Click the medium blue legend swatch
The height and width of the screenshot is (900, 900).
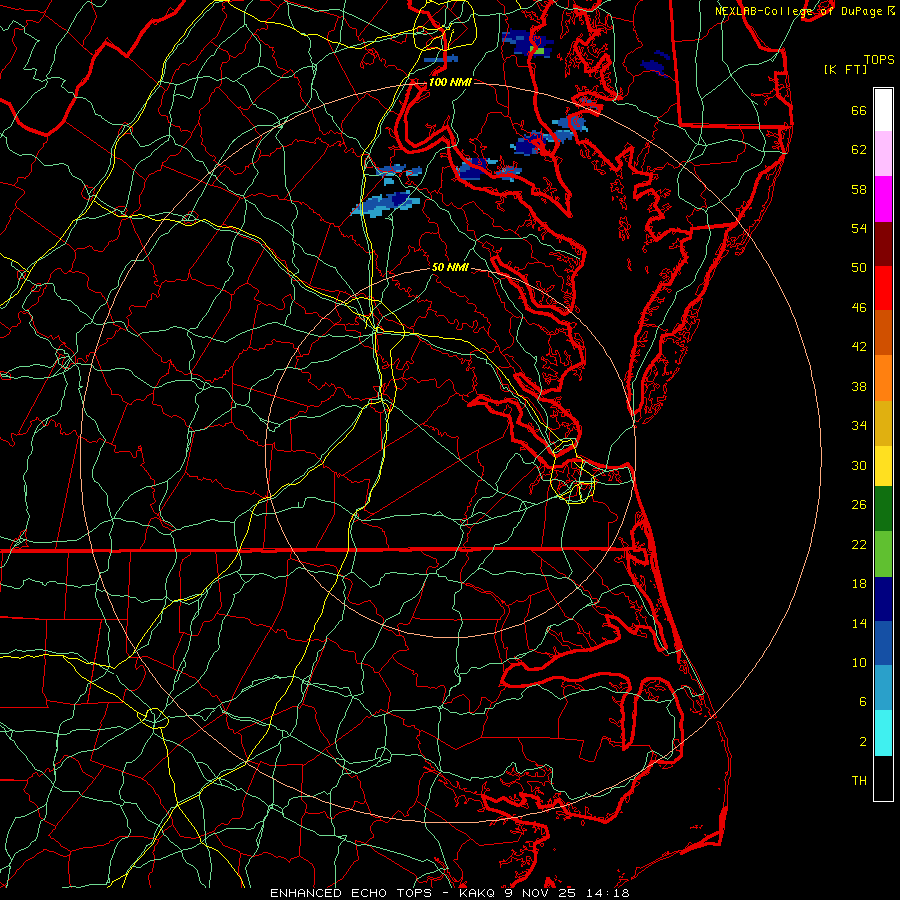tap(883, 643)
